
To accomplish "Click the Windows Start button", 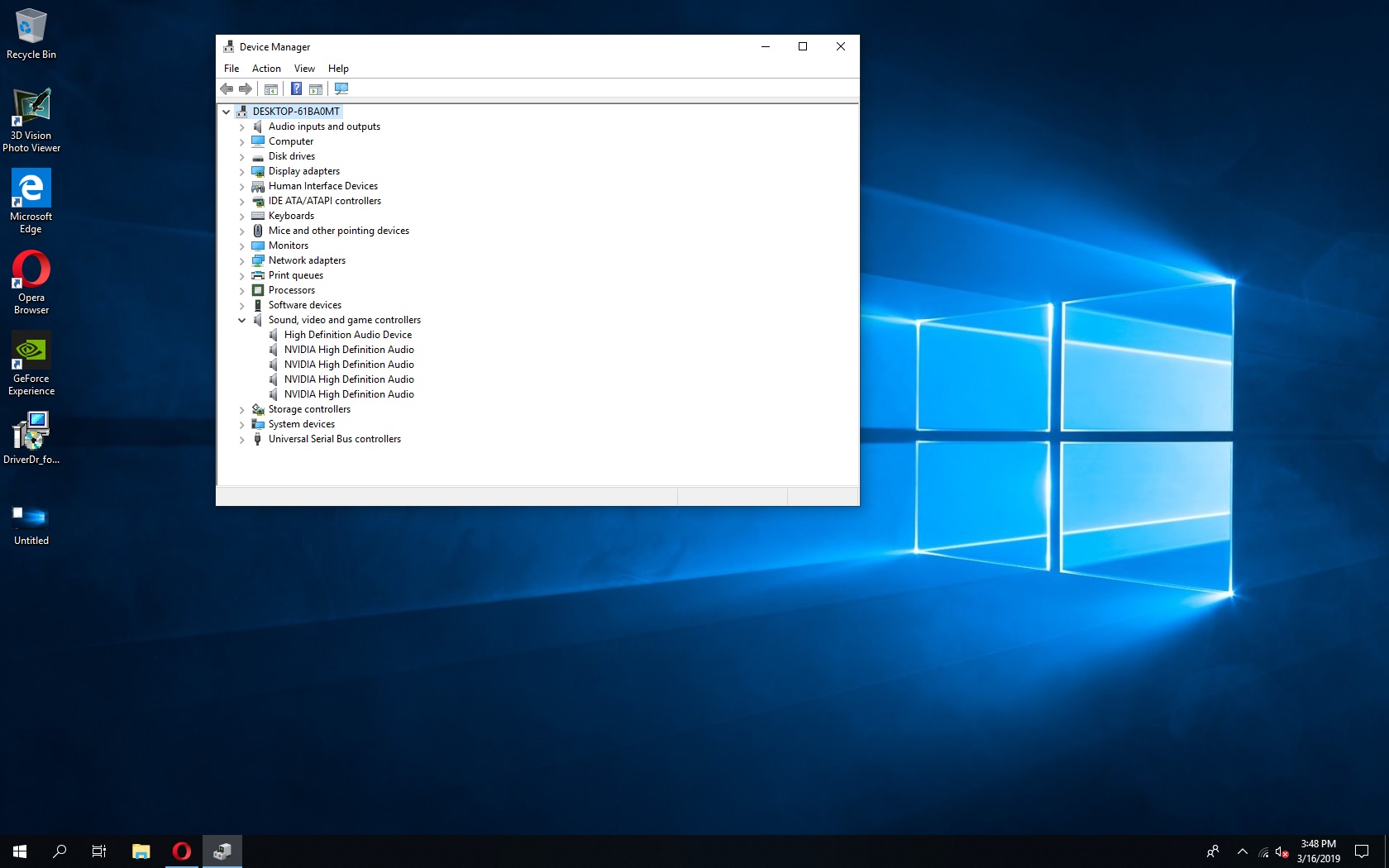I will pos(20,851).
